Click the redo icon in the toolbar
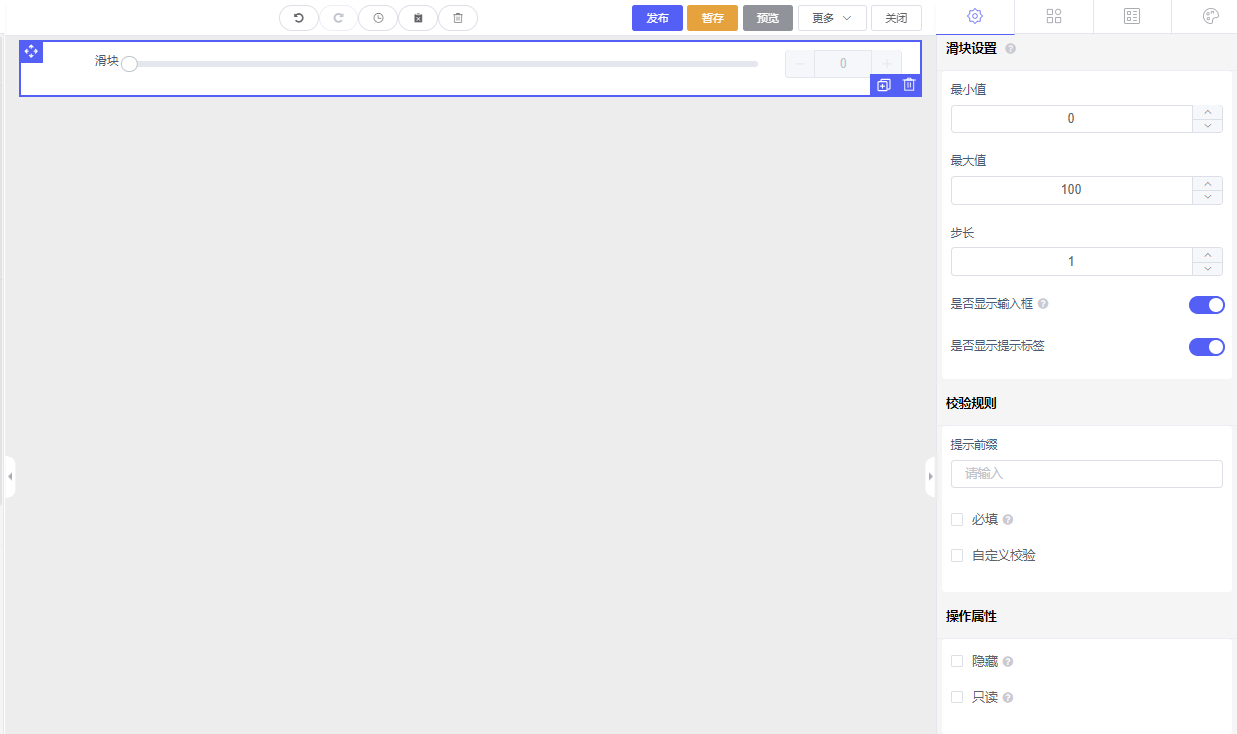The width and height of the screenshot is (1237, 734). pyautogui.click(x=338, y=18)
